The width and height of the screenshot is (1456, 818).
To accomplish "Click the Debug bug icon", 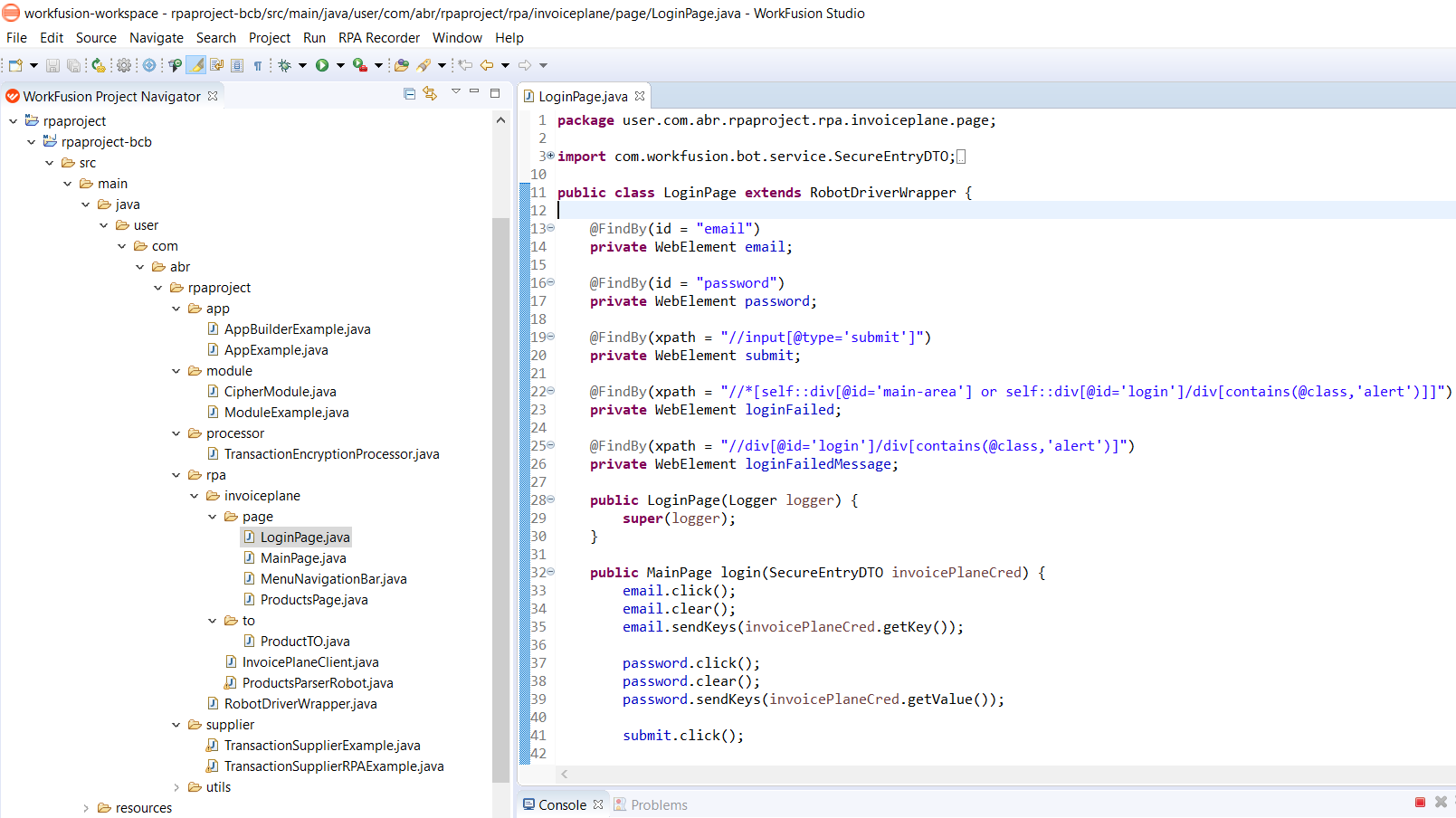I will pos(284,65).
